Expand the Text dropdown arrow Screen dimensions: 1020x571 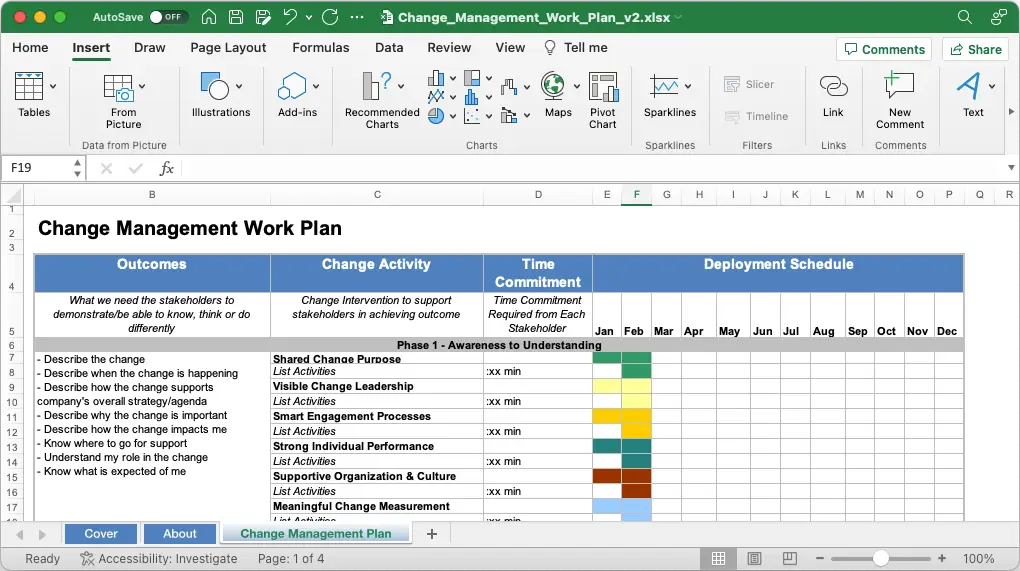coord(991,86)
